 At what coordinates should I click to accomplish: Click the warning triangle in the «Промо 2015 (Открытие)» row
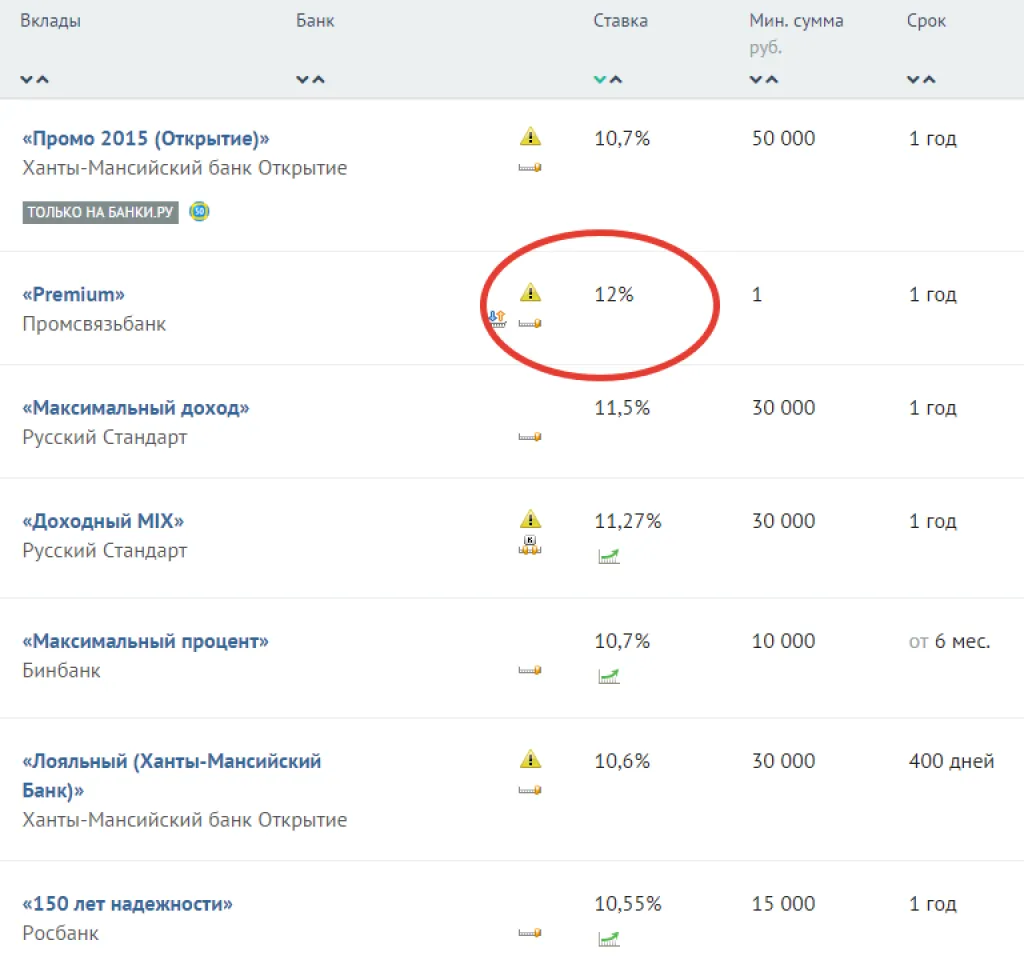(x=530, y=136)
